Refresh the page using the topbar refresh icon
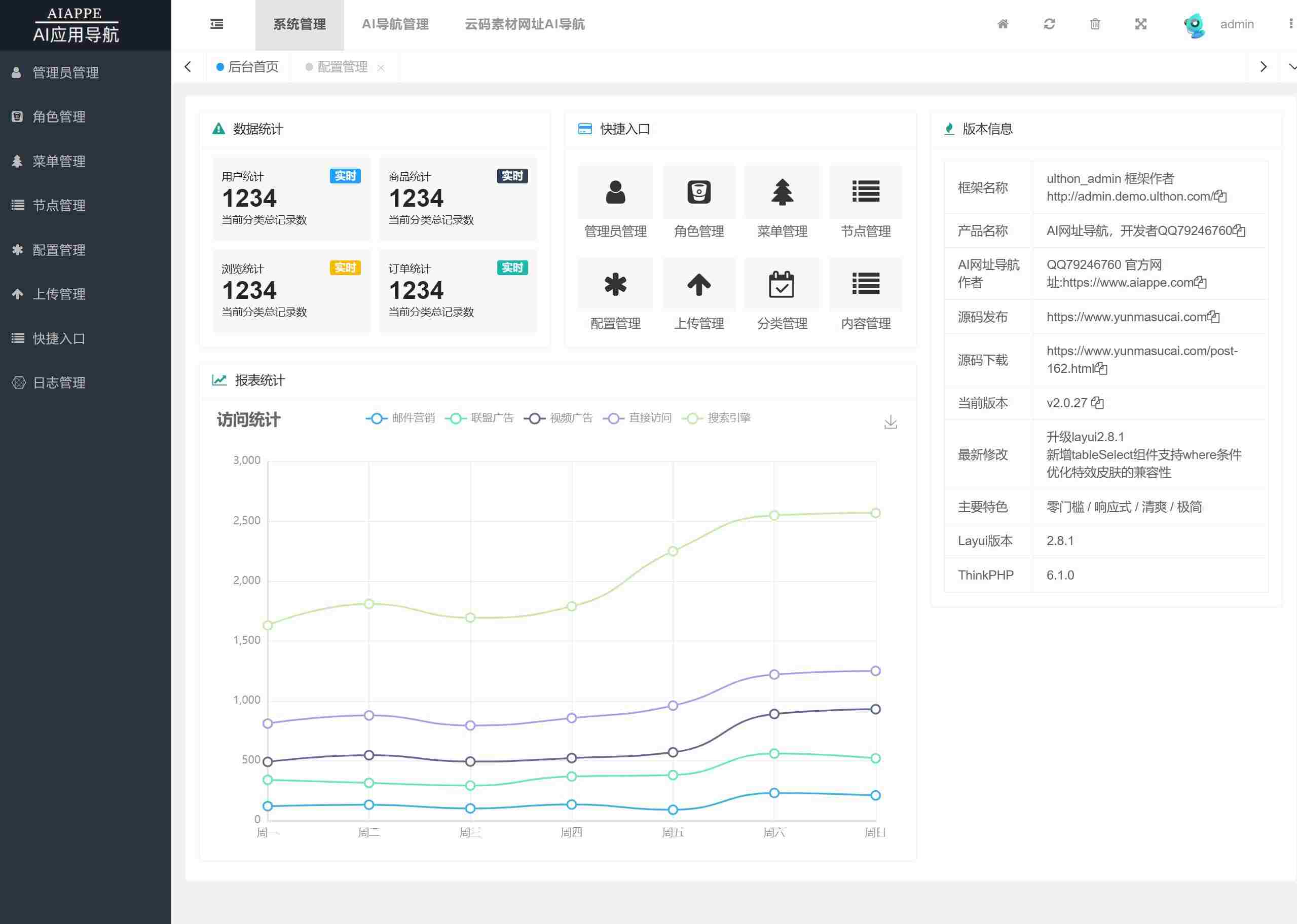The image size is (1297, 924). pos(1049,24)
